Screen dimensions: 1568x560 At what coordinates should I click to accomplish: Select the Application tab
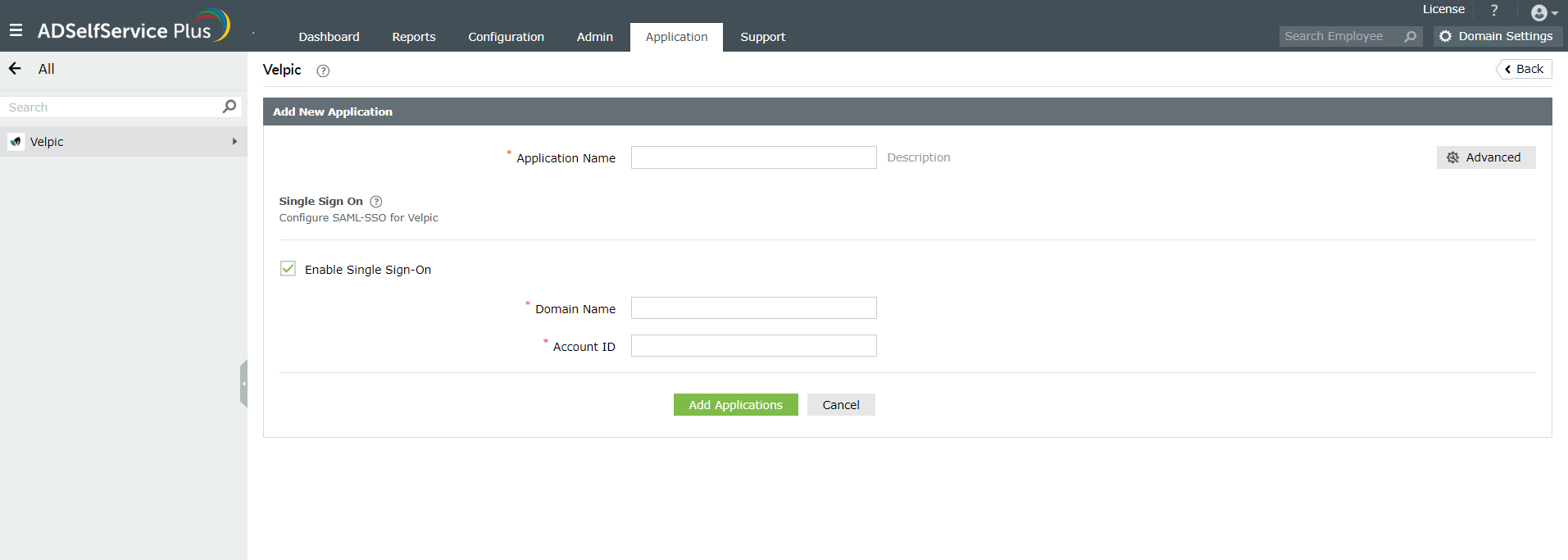pyautogui.click(x=676, y=37)
